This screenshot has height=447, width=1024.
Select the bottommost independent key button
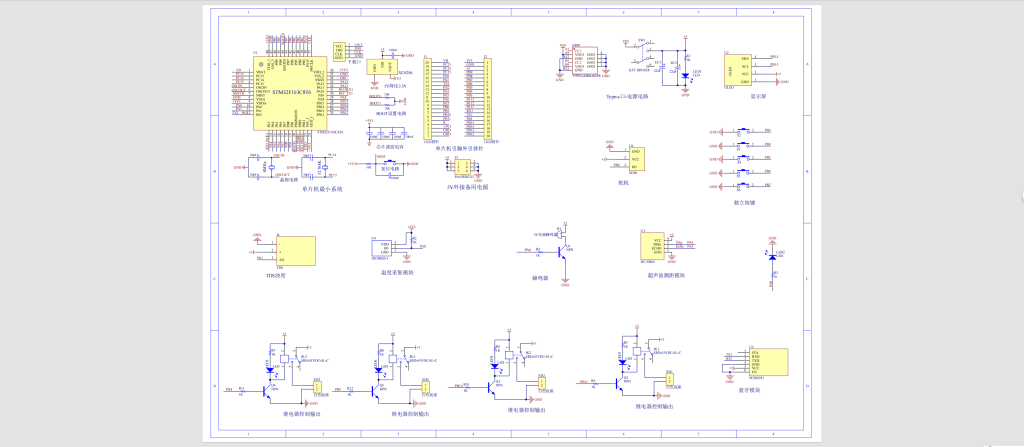click(x=745, y=187)
